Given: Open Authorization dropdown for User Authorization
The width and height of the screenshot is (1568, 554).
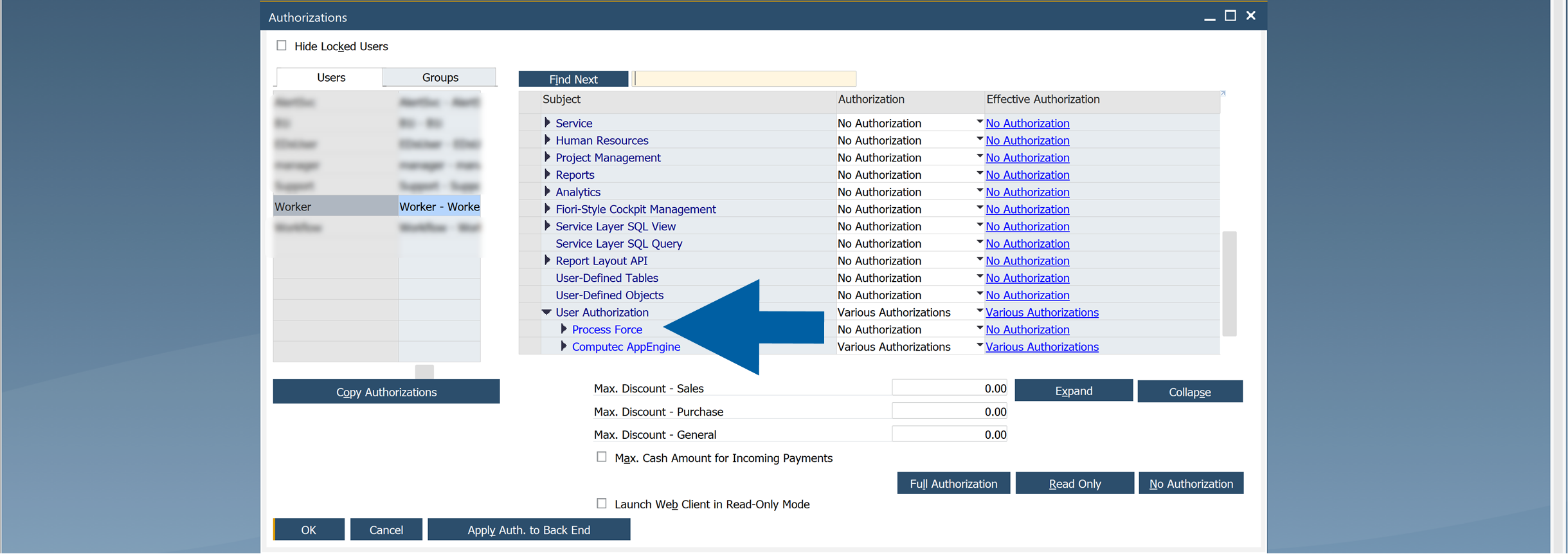Looking at the screenshot, I should coord(979,311).
